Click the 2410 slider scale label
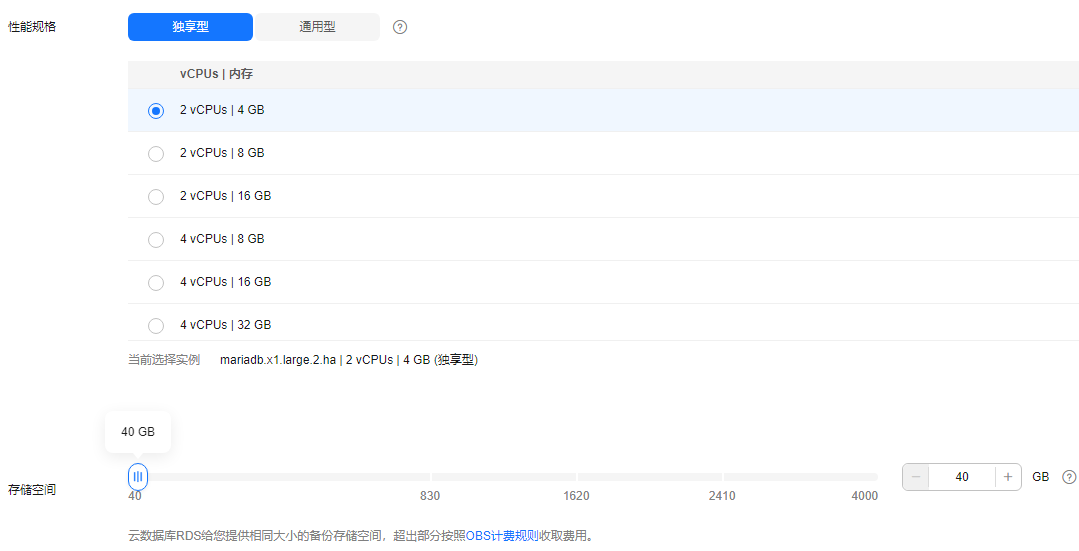The height and width of the screenshot is (551, 1079). pyautogui.click(x=722, y=496)
